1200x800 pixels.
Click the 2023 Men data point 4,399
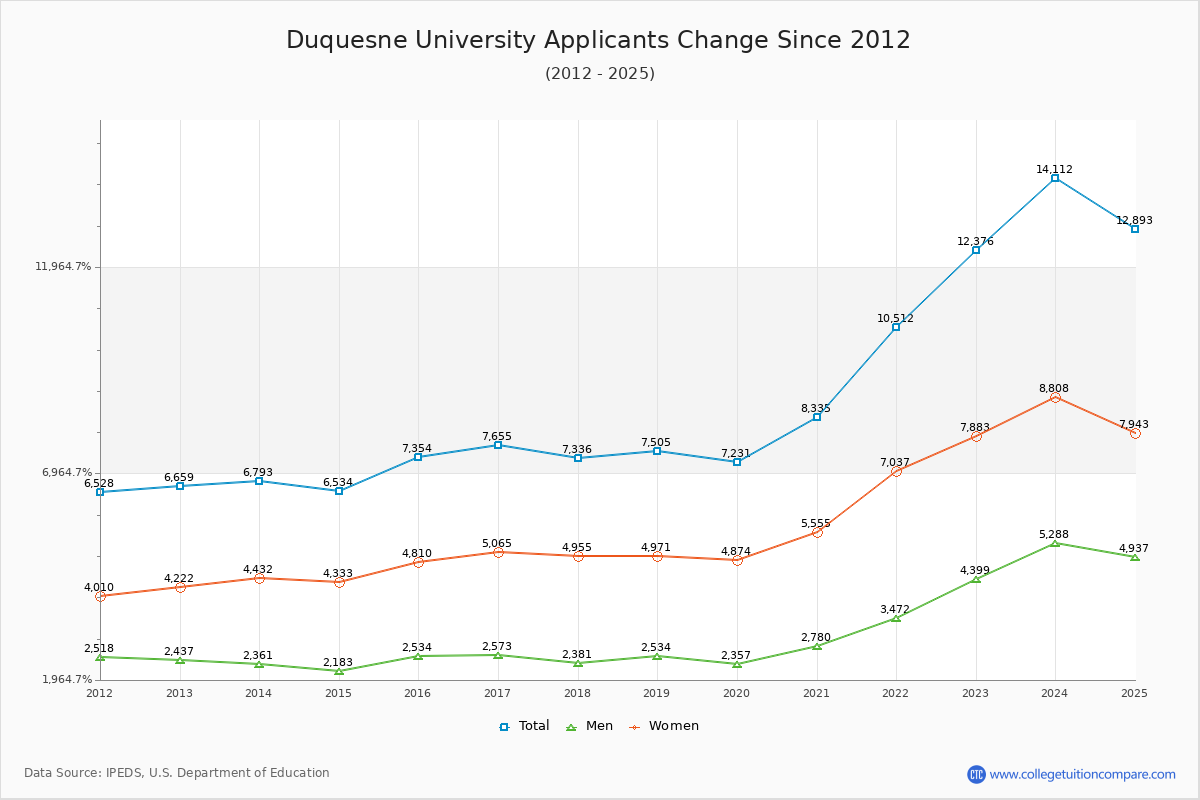[976, 579]
